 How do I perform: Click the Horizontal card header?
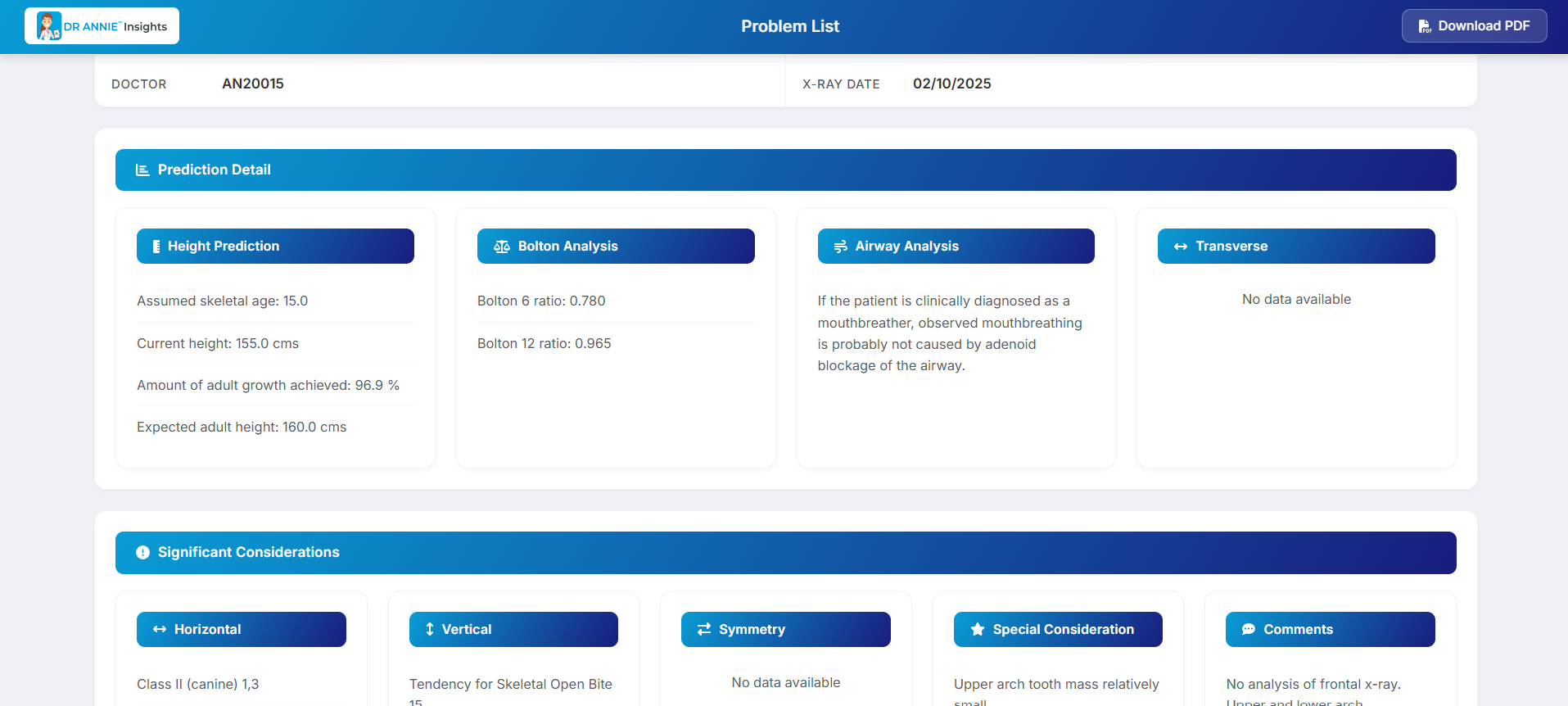point(242,630)
